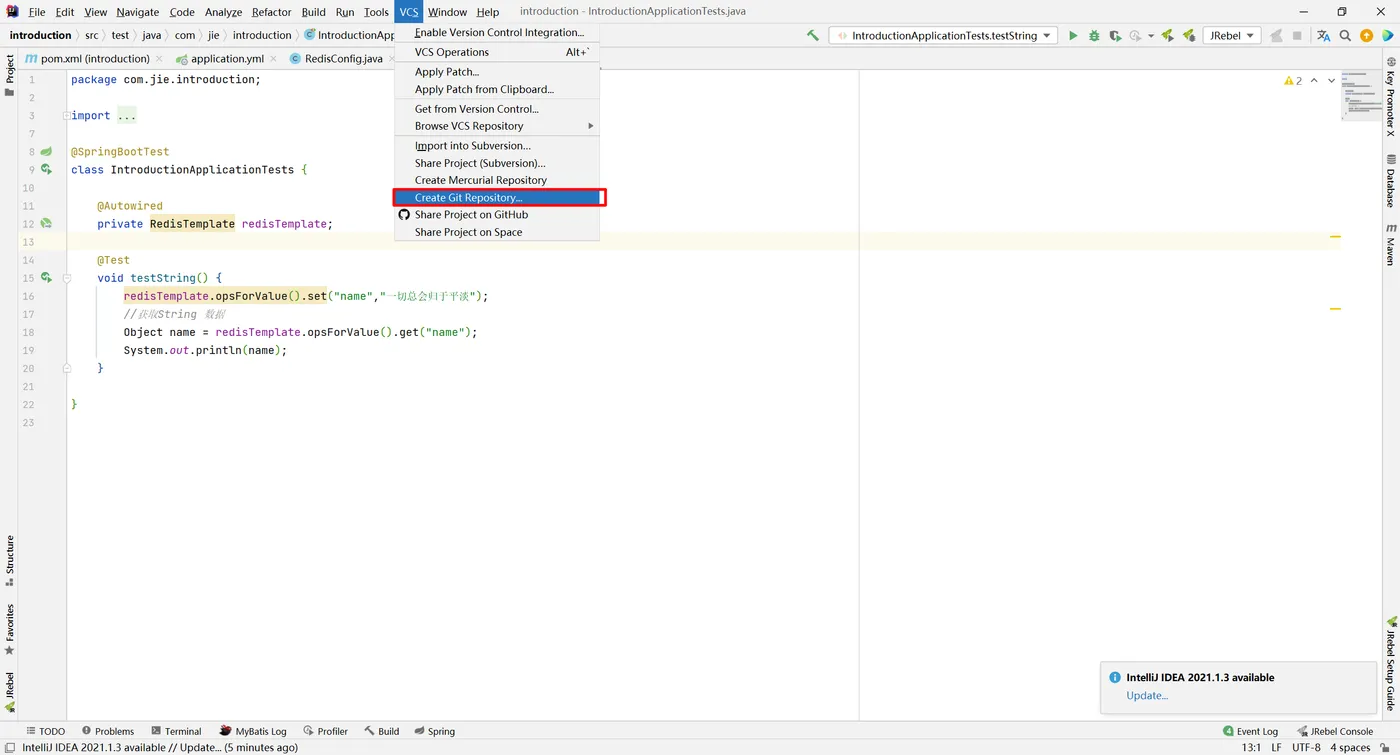
Task: Click the colorful plugin icon in the top-right corner
Action: click(x=1387, y=35)
